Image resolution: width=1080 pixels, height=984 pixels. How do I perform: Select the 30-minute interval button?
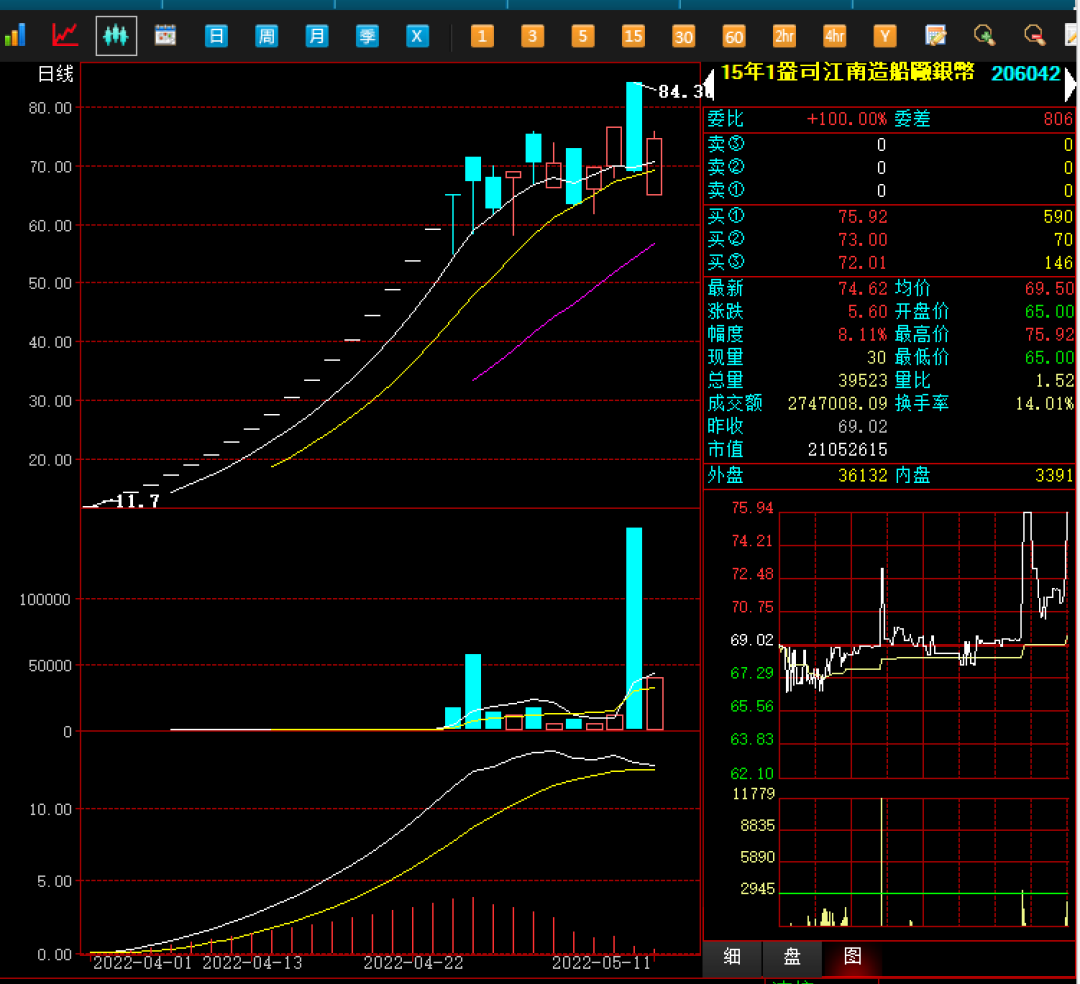tap(683, 36)
